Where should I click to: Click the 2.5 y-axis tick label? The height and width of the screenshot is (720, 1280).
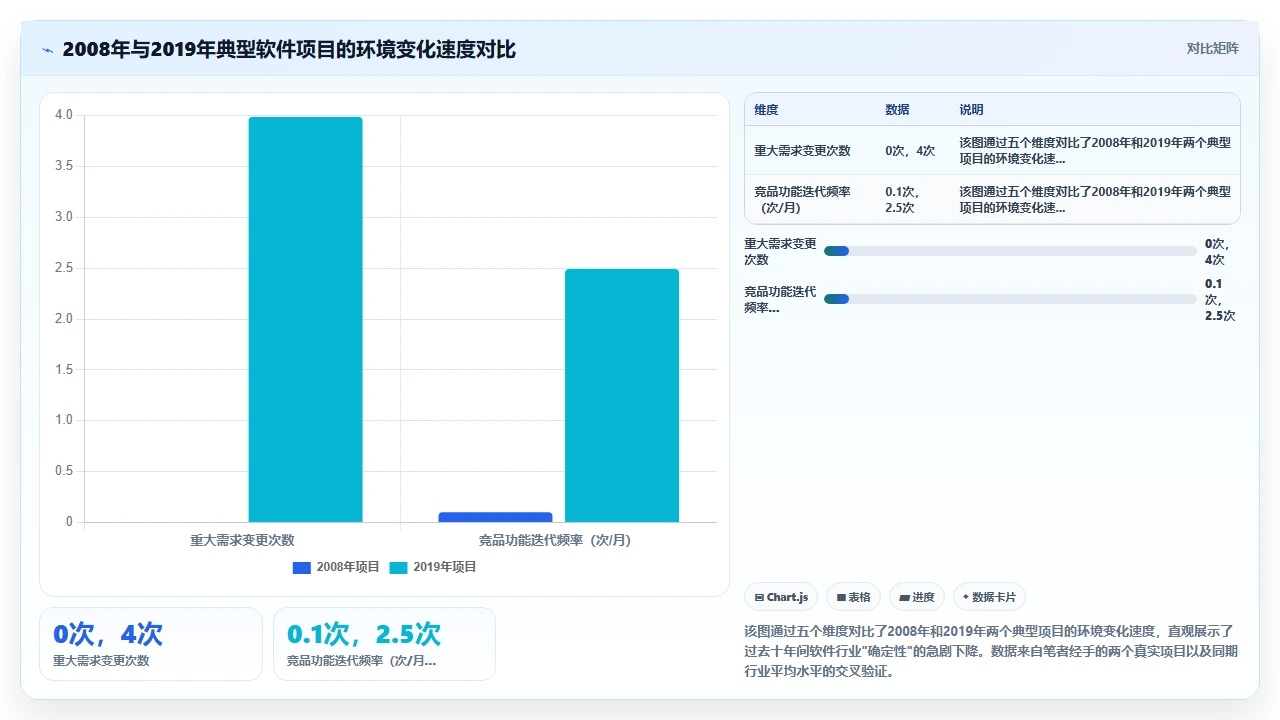tap(64, 268)
